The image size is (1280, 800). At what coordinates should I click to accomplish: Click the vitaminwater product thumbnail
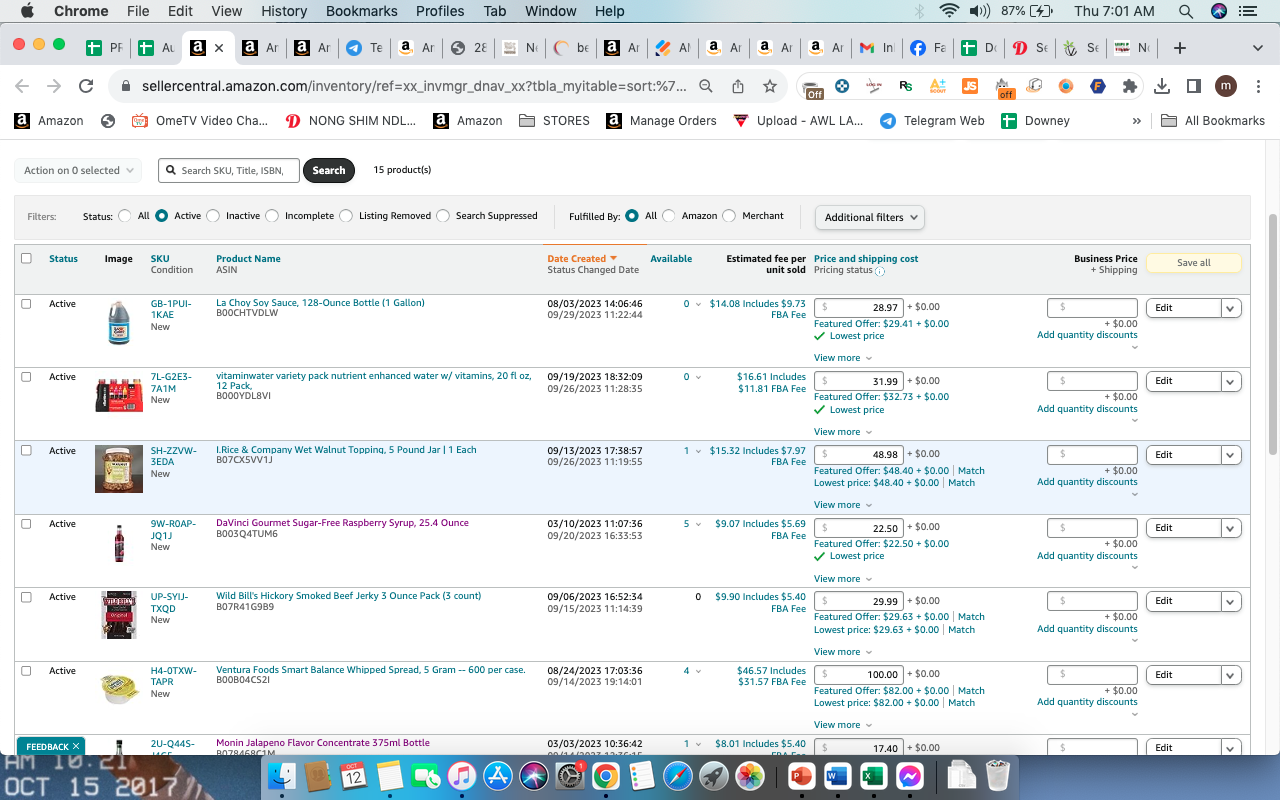coord(119,394)
